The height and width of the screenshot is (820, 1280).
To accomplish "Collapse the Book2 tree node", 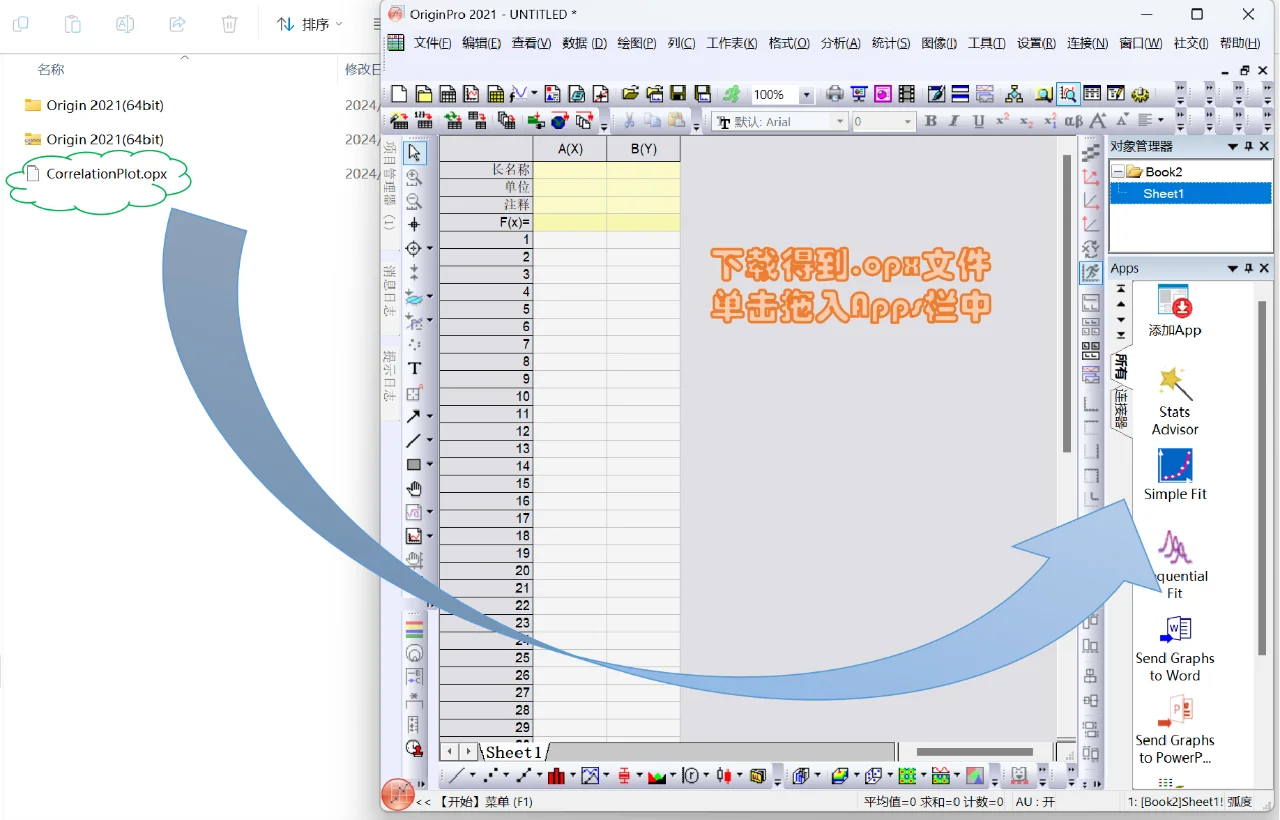I will [x=1119, y=172].
